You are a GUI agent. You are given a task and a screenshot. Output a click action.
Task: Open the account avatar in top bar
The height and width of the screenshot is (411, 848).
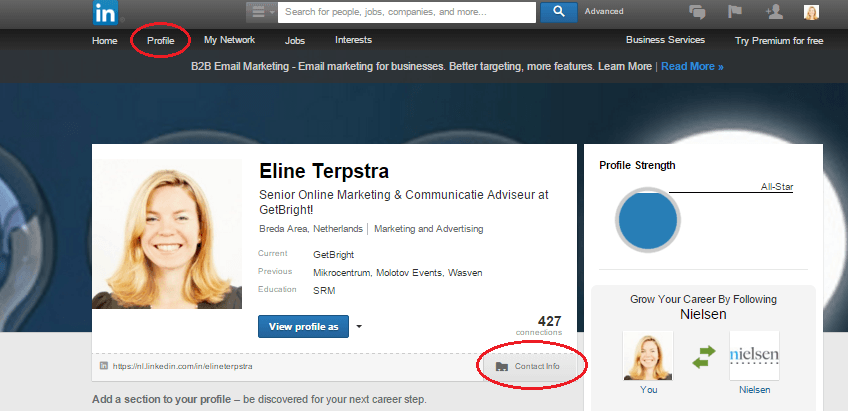[x=811, y=12]
